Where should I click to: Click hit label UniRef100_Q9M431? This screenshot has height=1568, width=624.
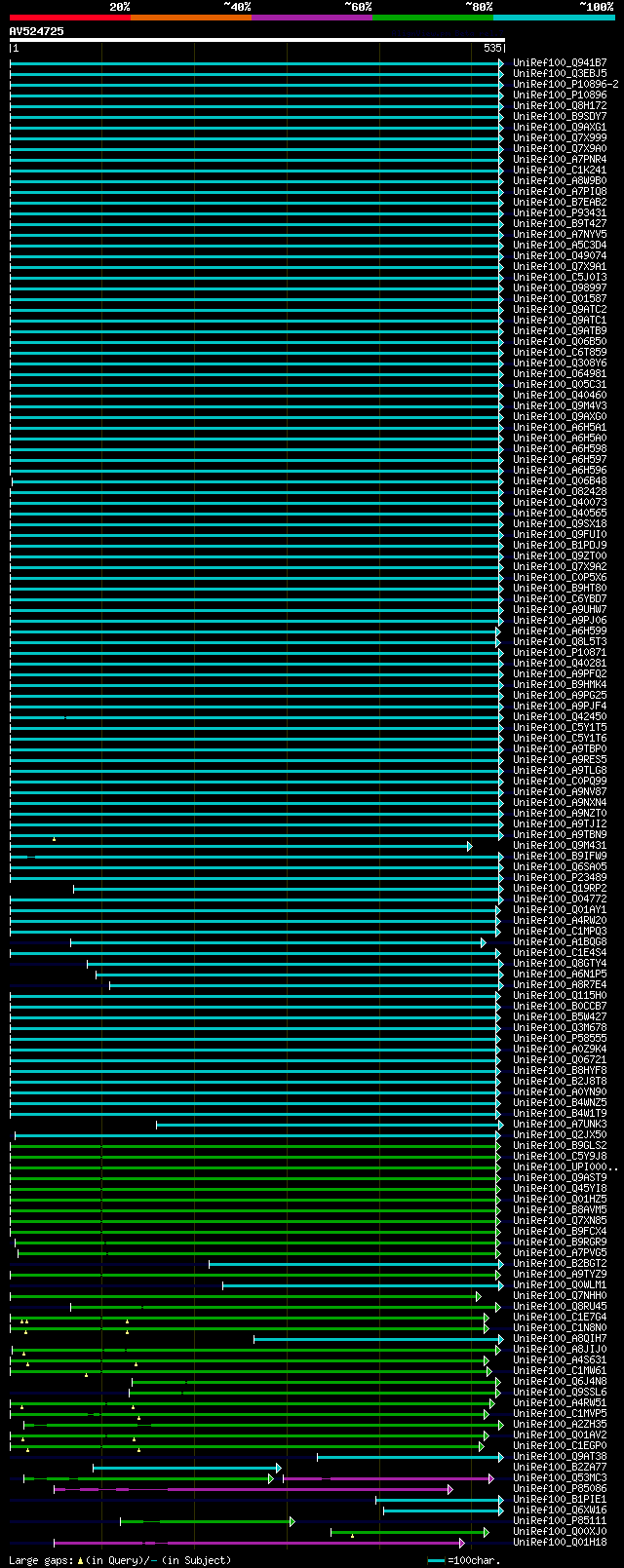[x=560, y=845]
